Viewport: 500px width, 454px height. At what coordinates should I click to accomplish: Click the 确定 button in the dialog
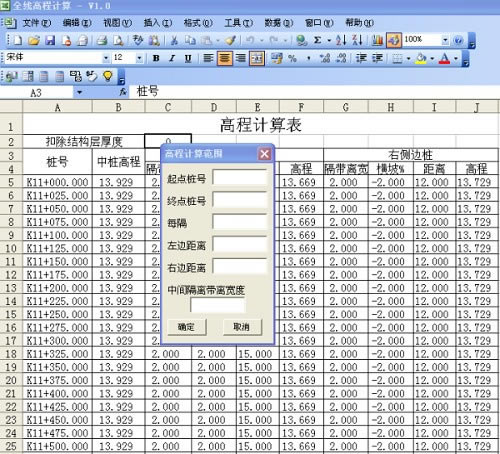[187, 327]
